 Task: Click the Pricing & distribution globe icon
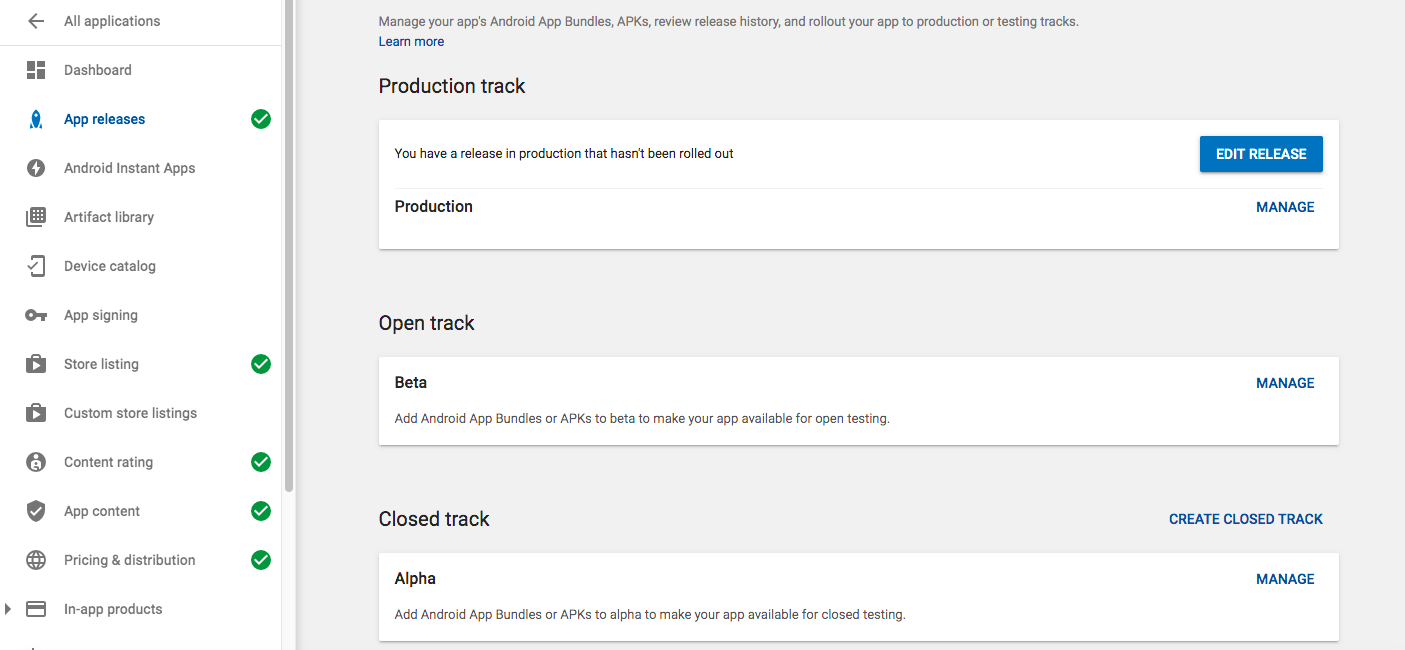pyautogui.click(x=36, y=560)
